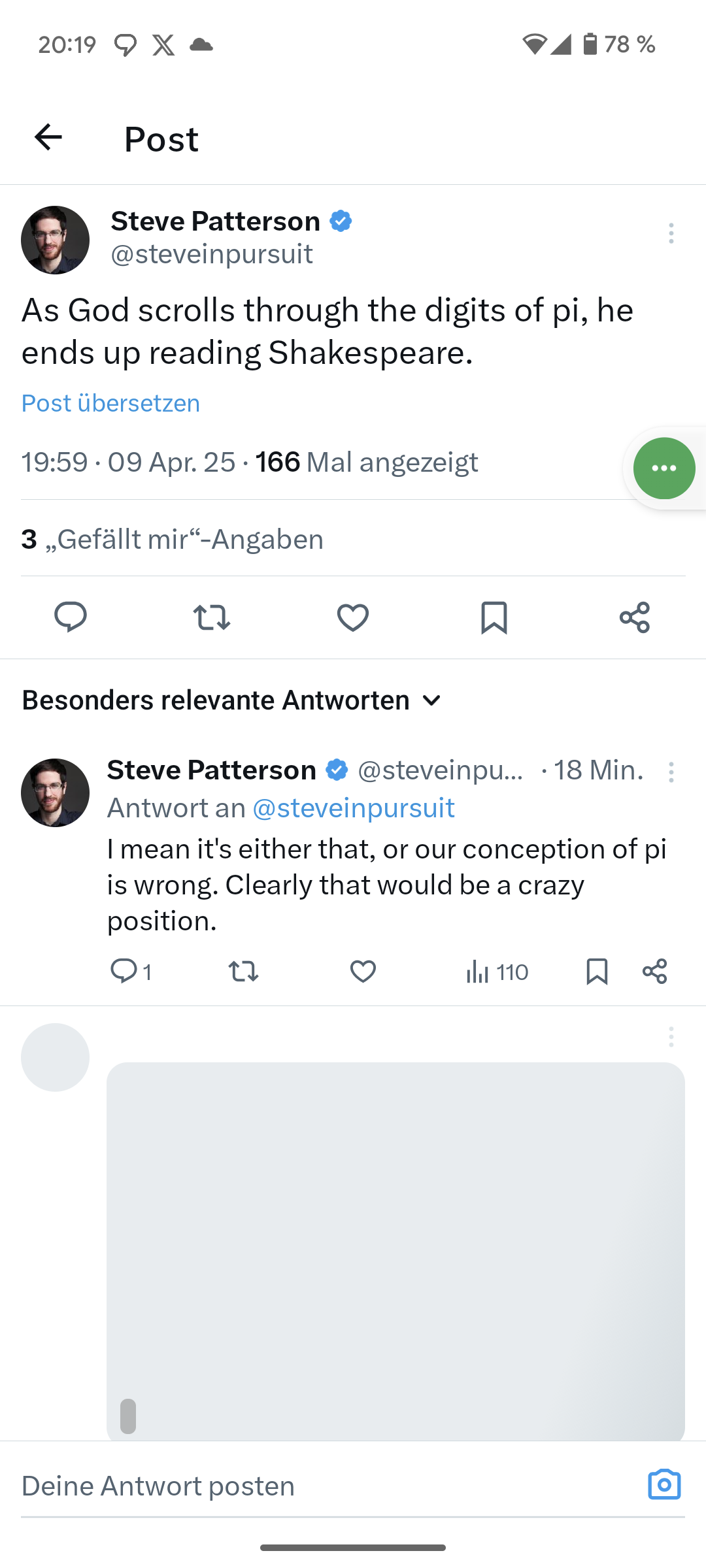Viewport: 706px width, 1568px height.
Task: Share the reply tweet
Action: [654, 972]
